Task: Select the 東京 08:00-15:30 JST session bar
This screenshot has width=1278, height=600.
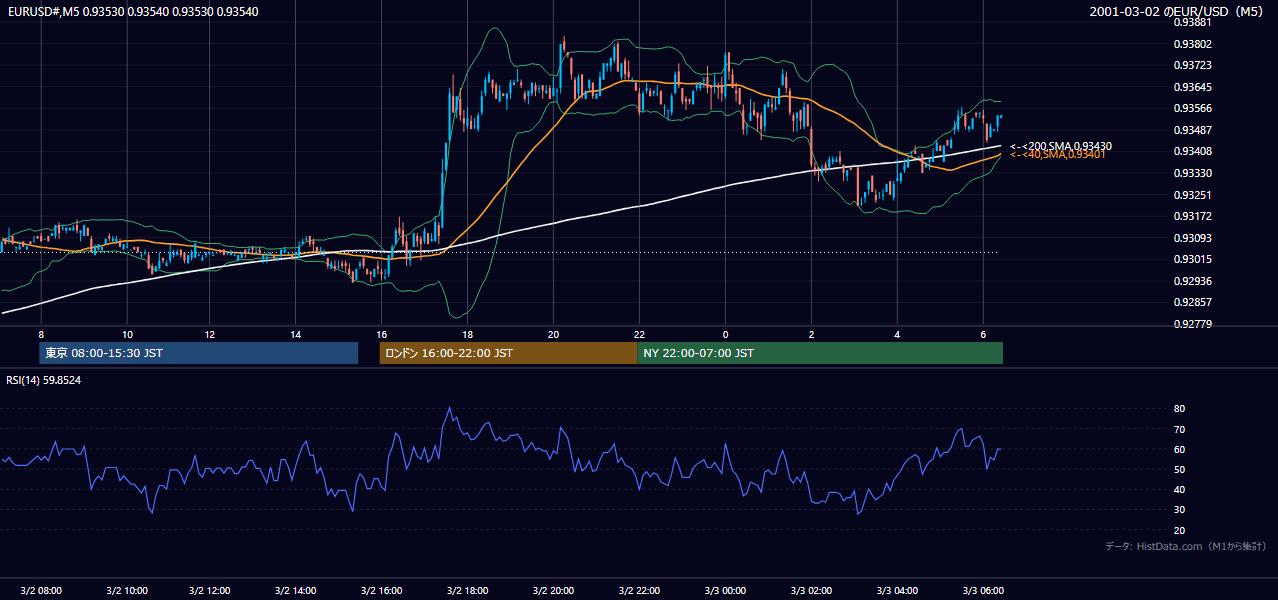Action: point(199,353)
